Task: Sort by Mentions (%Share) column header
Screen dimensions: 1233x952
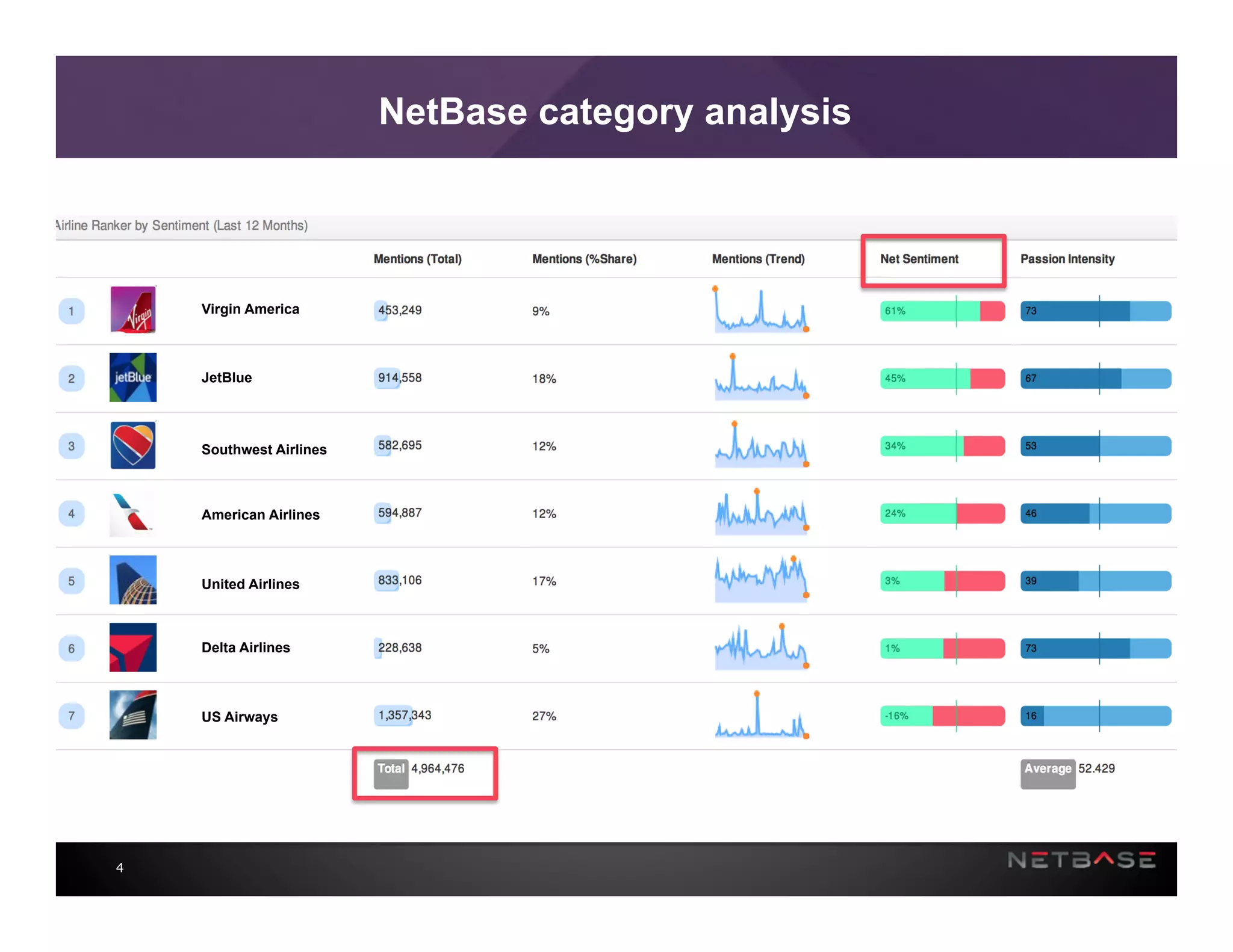Action: click(585, 259)
